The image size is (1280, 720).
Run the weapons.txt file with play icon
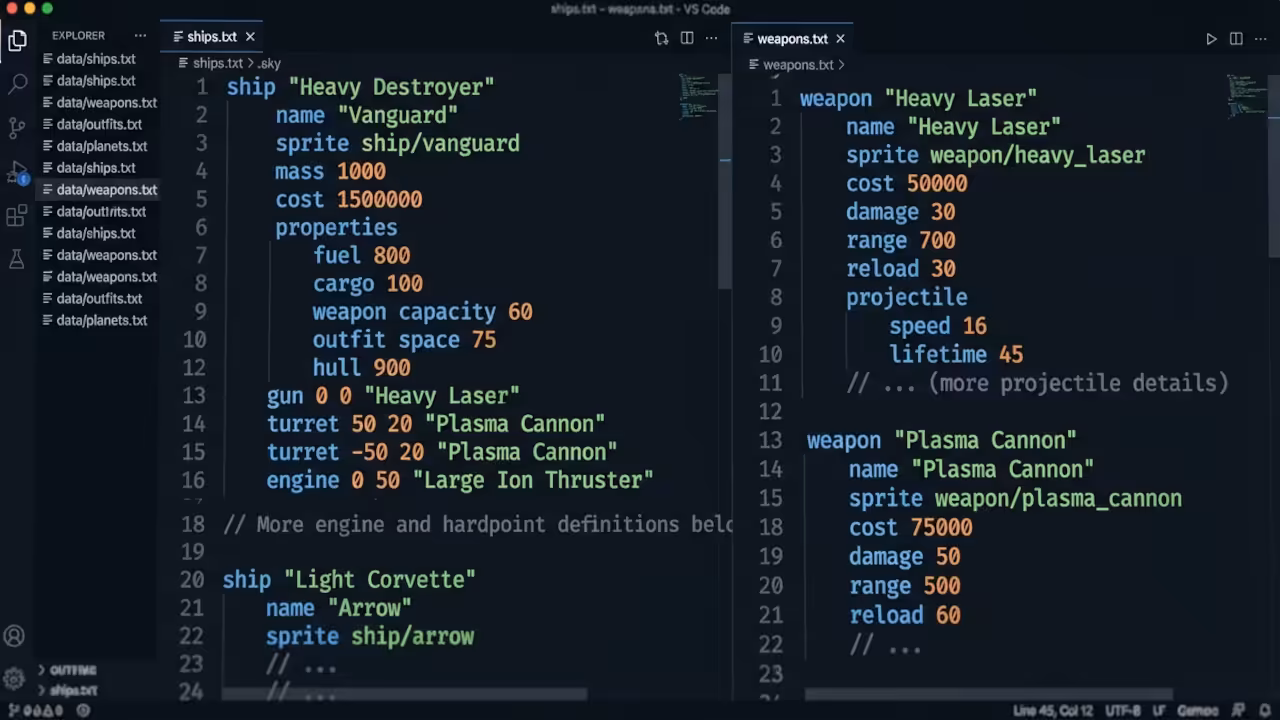pyautogui.click(x=1211, y=39)
